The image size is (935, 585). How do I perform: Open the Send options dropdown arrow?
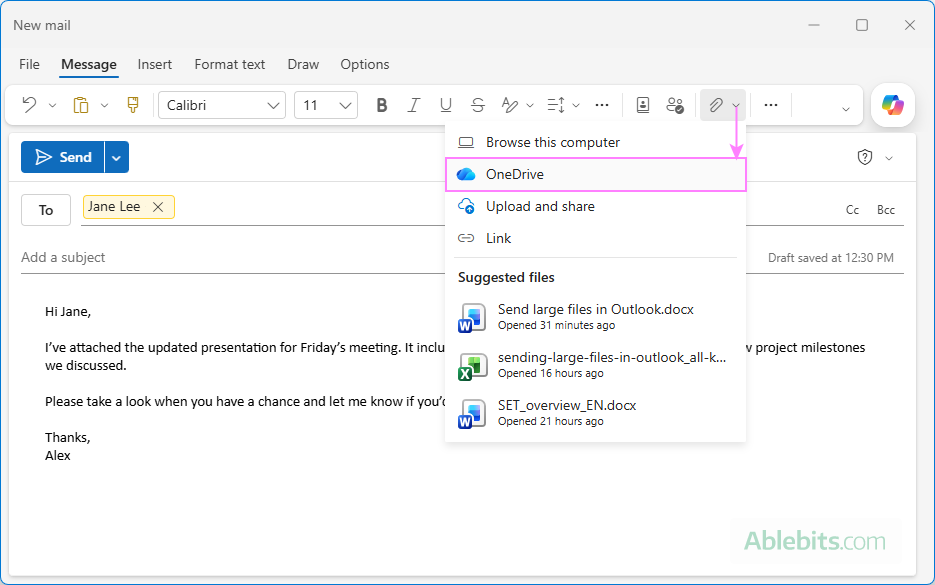(117, 157)
